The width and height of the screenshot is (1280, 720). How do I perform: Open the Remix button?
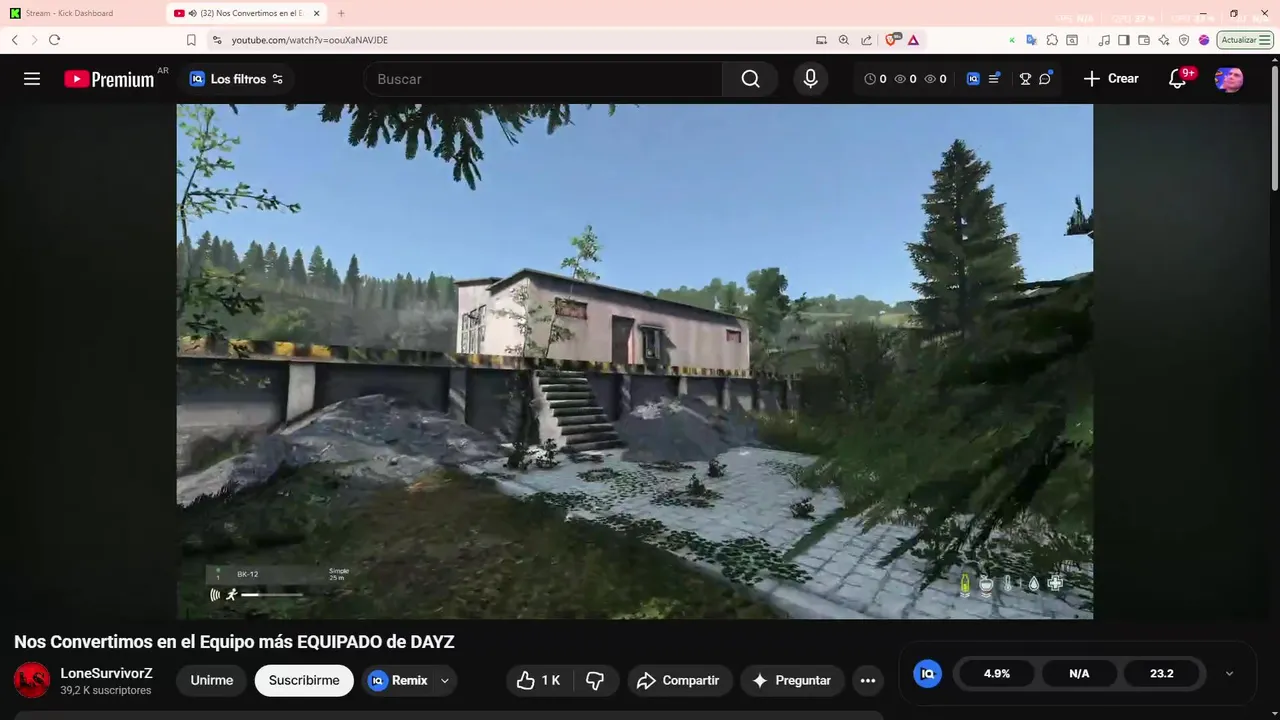pos(398,680)
